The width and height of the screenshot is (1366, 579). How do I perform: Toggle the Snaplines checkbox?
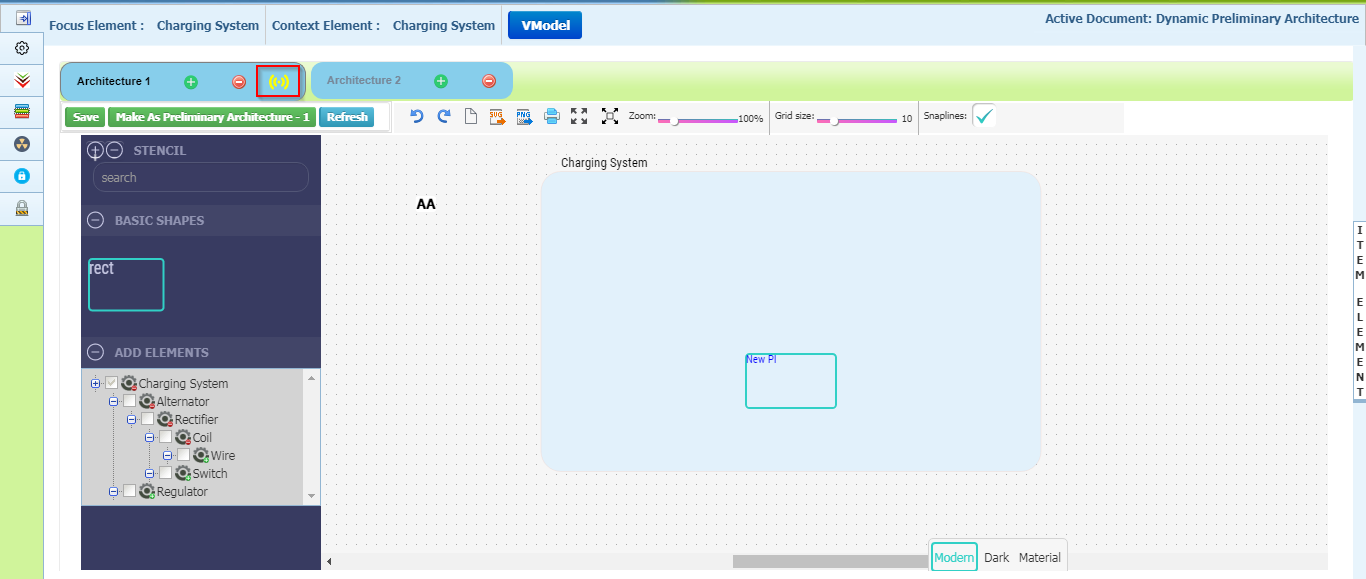984,117
